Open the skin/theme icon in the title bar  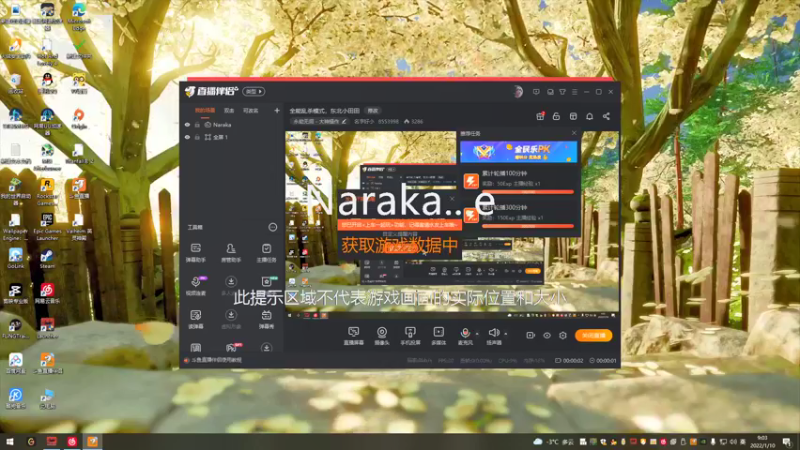click(x=562, y=92)
